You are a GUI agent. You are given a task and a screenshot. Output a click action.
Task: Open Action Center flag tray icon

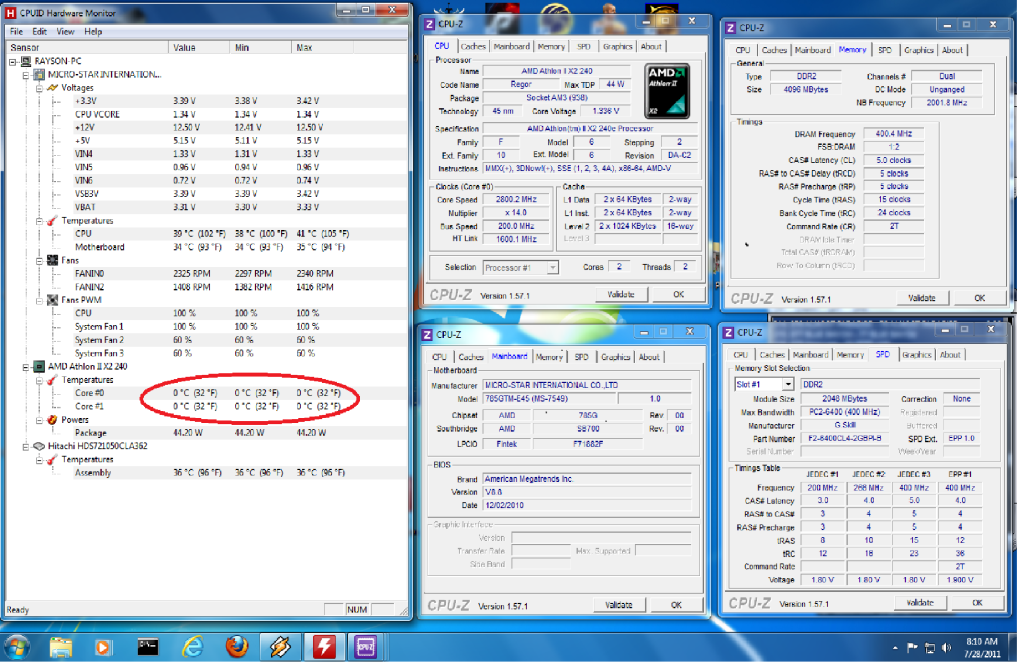[x=912, y=647]
